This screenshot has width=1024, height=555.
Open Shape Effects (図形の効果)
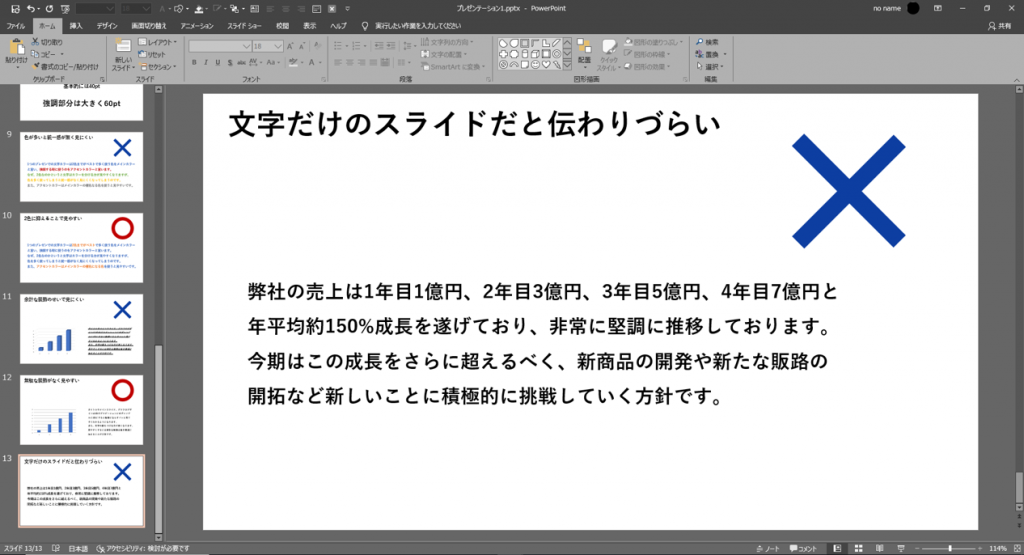[x=648, y=67]
